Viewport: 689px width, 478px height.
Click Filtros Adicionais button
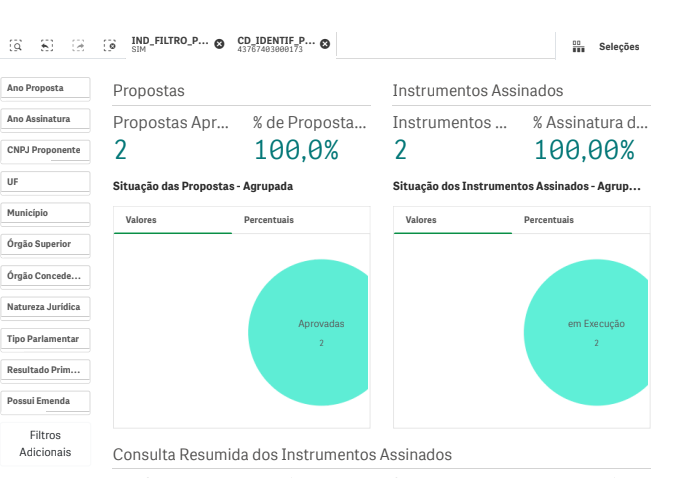coord(46,444)
